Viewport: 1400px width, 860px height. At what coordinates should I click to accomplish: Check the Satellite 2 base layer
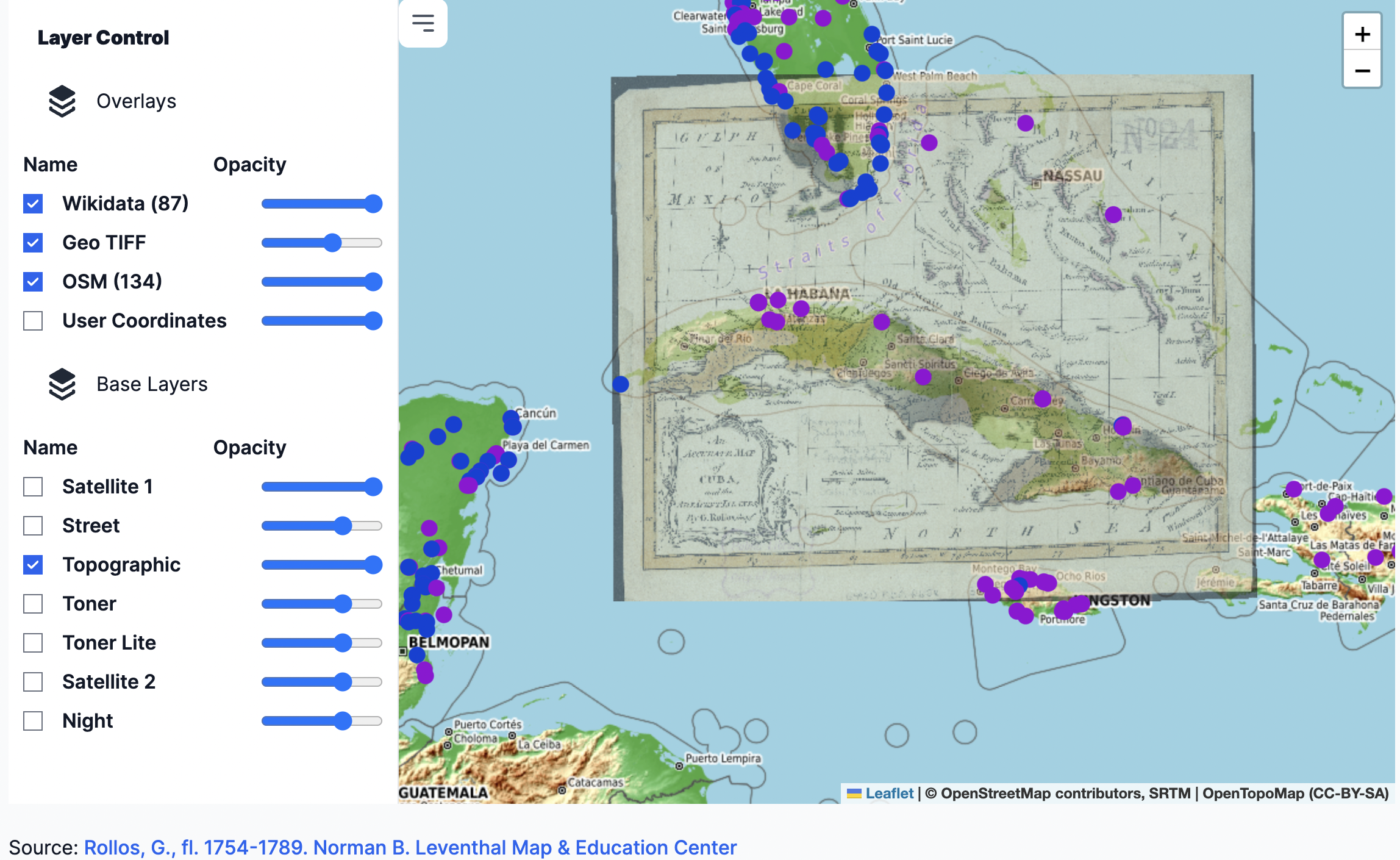tap(33, 682)
